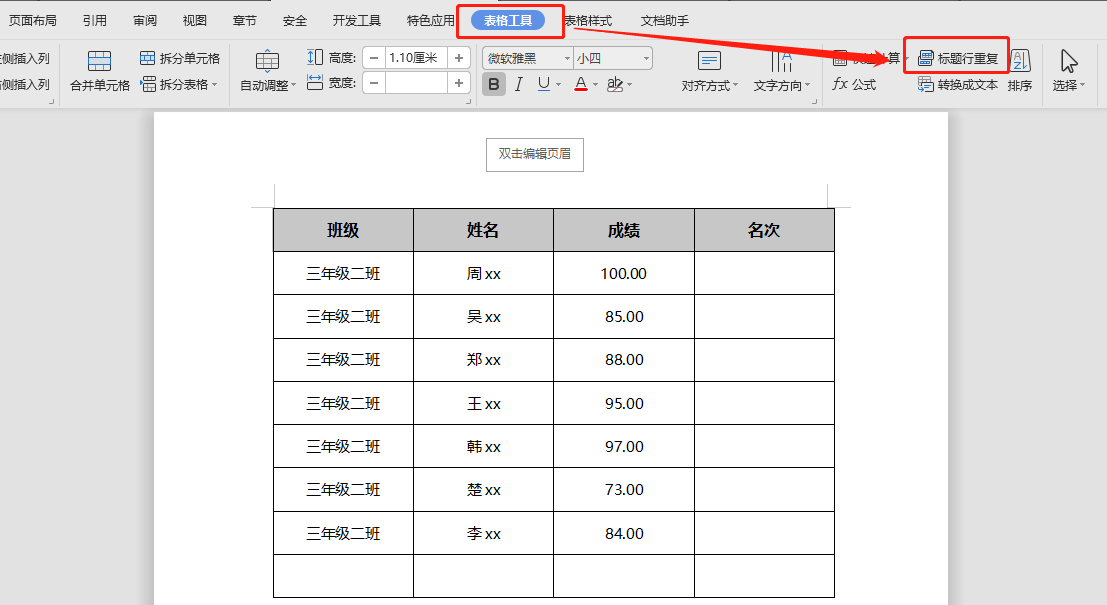Open the 审阅 ribbon tab
This screenshot has height=605, width=1107.
(x=144, y=19)
